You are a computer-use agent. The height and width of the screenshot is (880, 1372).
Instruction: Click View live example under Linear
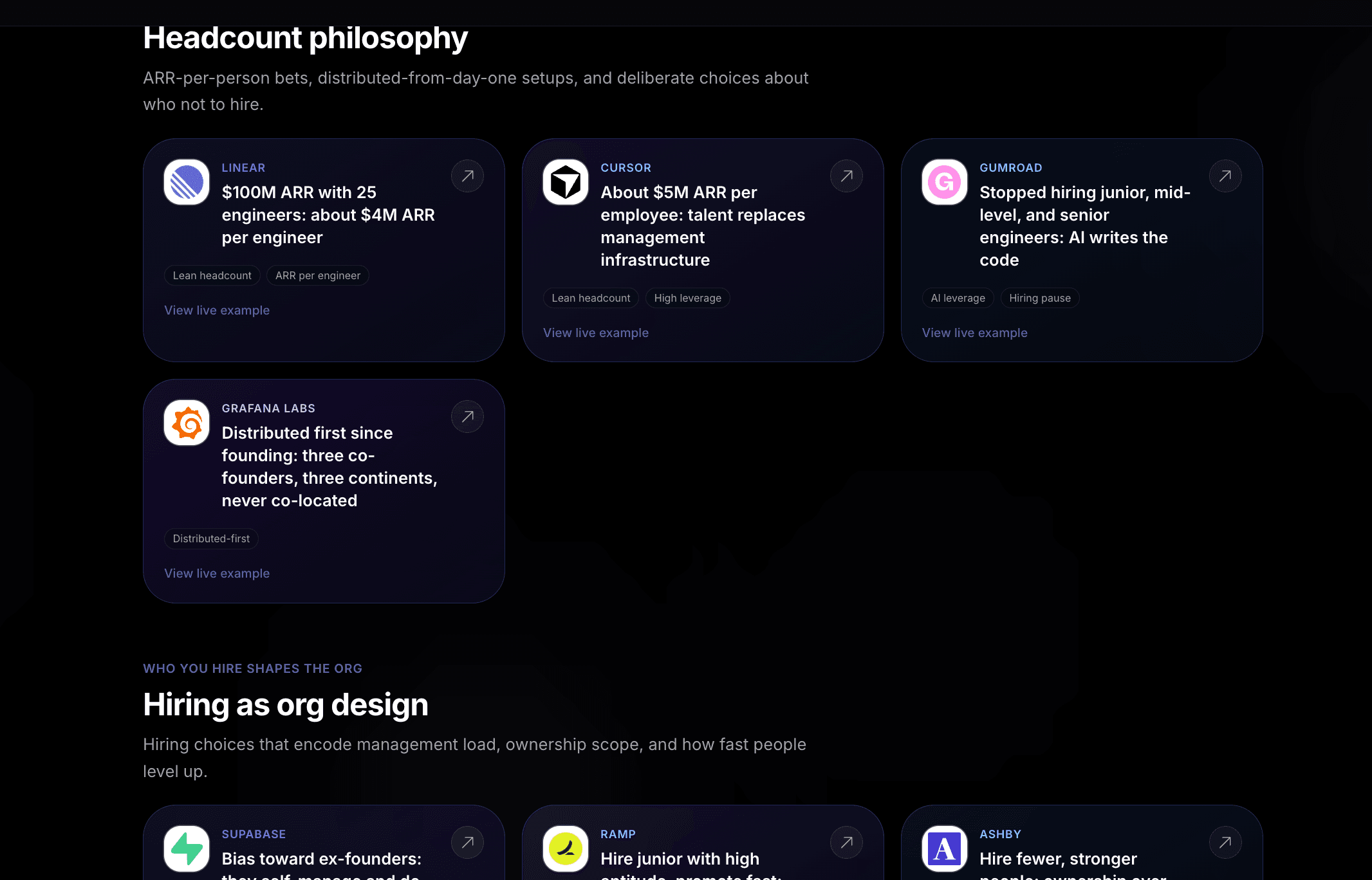click(x=217, y=310)
